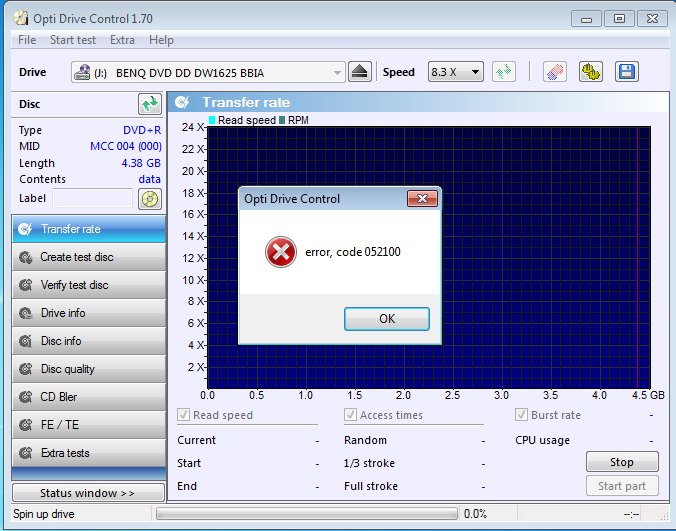The height and width of the screenshot is (531, 676).
Task: Expand the Status window panel
Action: pyautogui.click(x=88, y=493)
